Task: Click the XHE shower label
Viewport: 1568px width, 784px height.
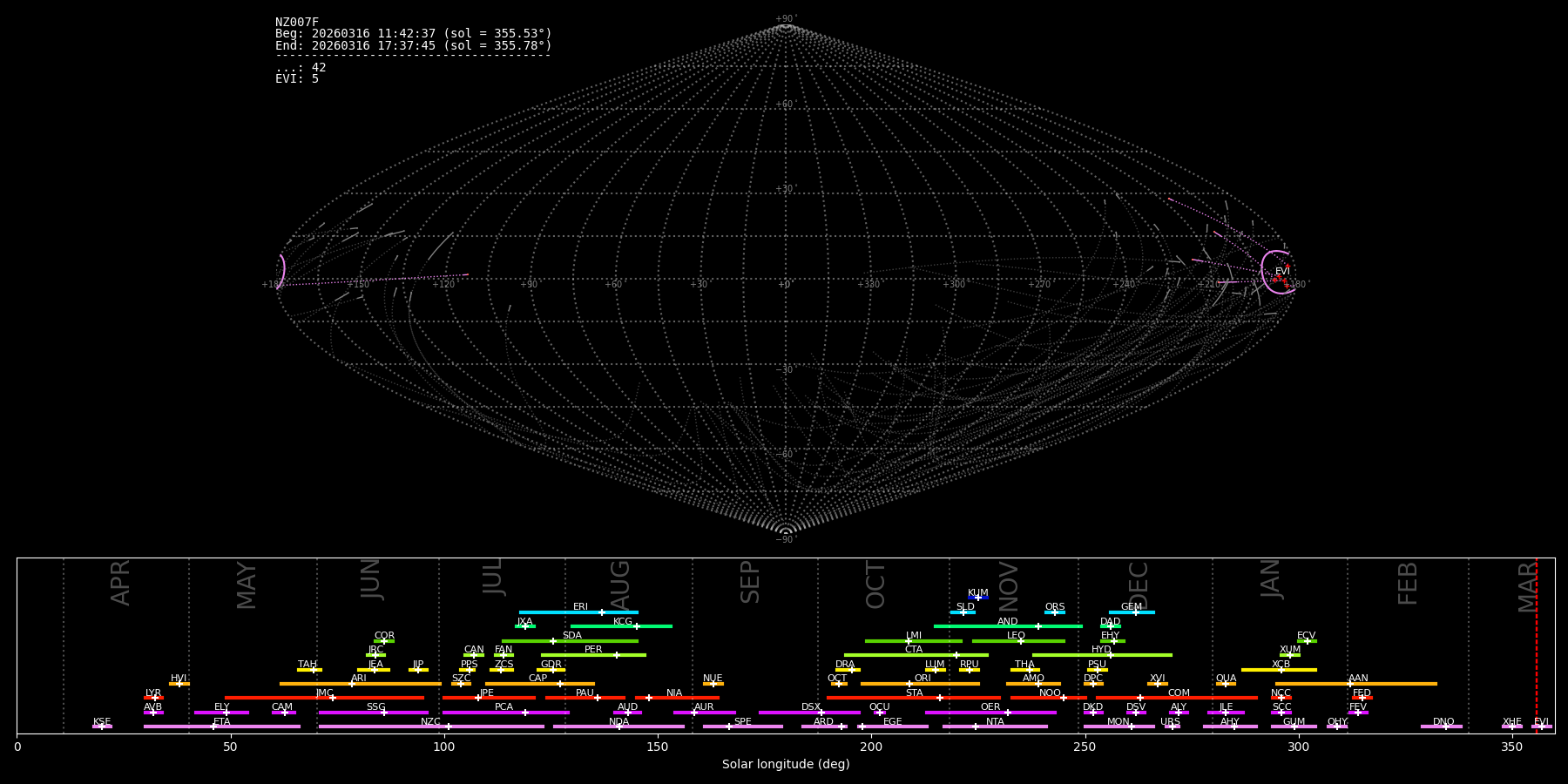Action: tap(1511, 722)
